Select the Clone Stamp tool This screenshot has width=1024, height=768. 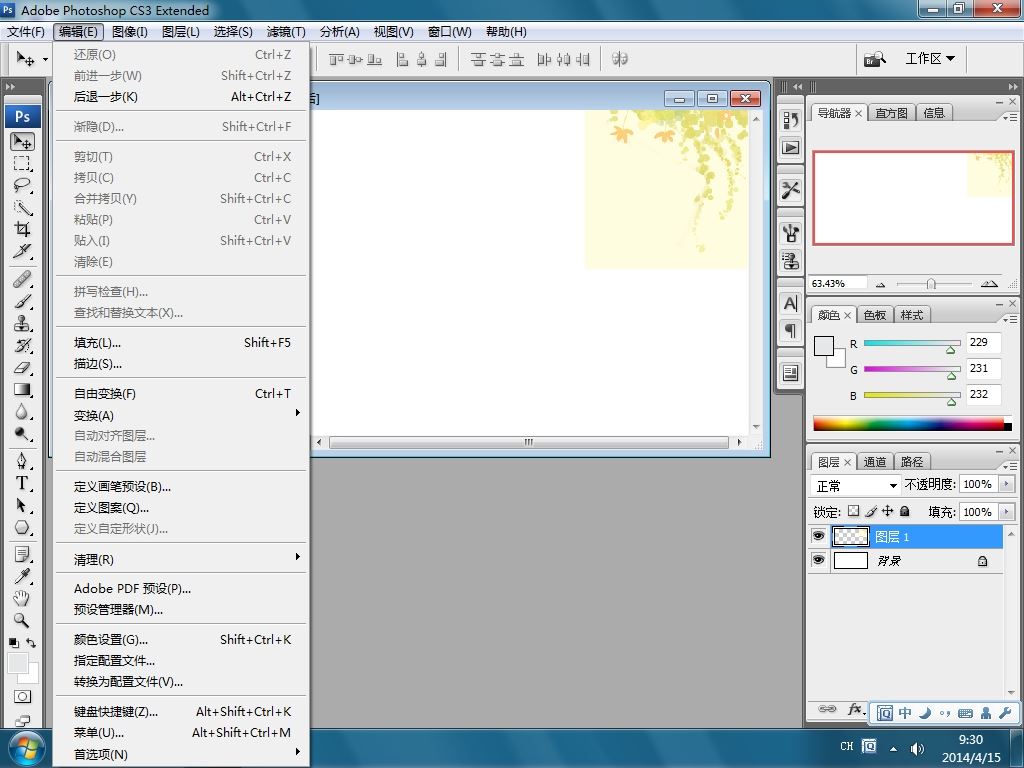pos(22,323)
